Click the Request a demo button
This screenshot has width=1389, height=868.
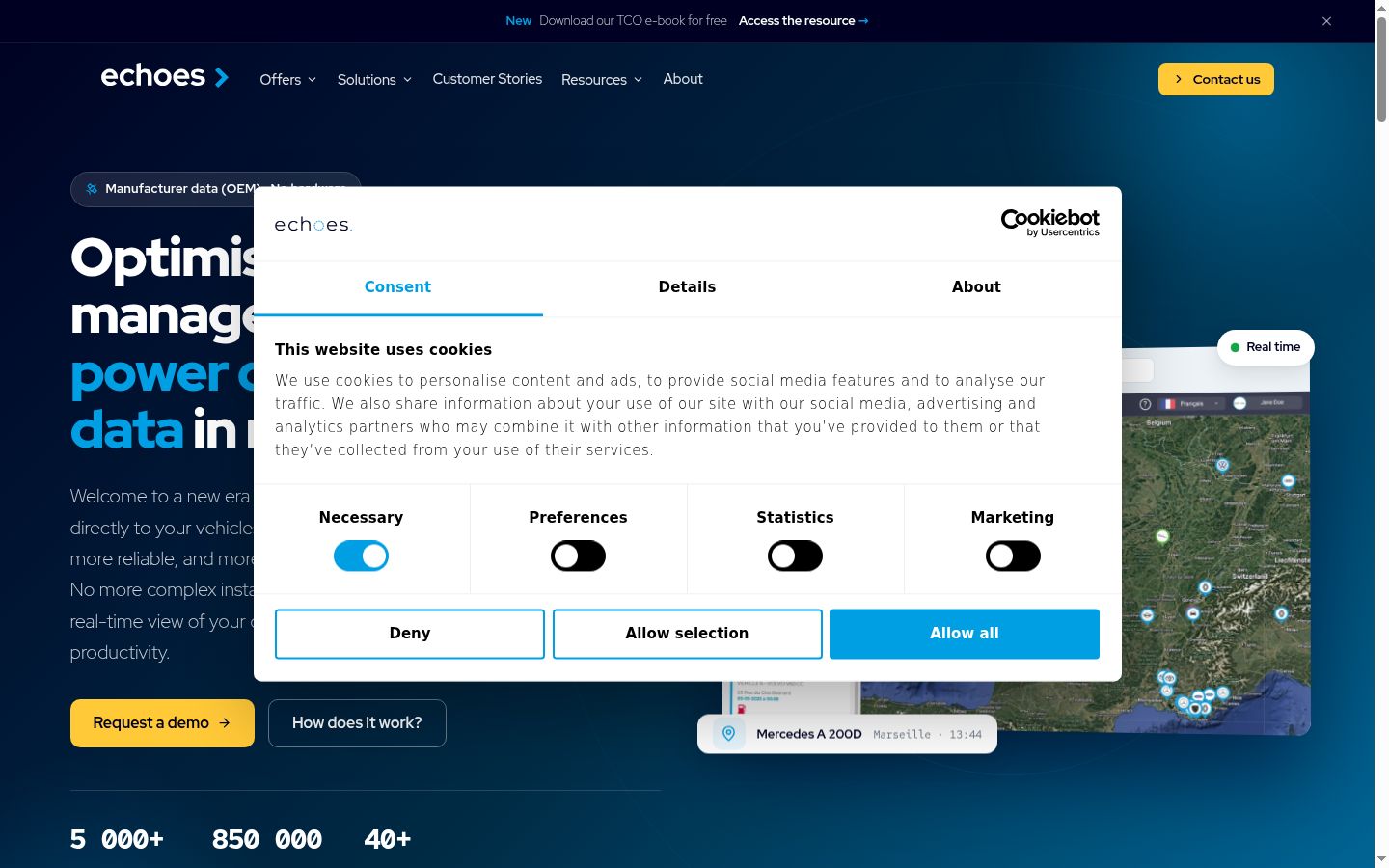tap(162, 723)
